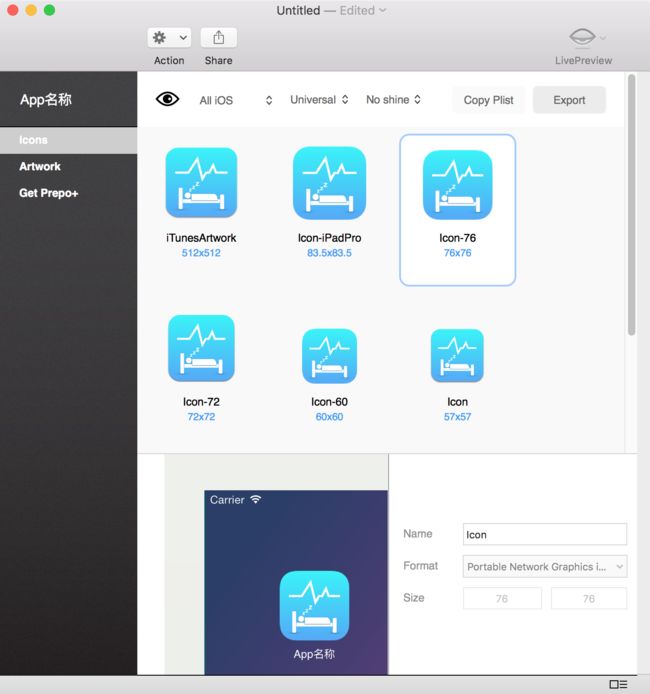This screenshot has width=650, height=694.
Task: Click the 76x76 size label
Action: pos(458,253)
